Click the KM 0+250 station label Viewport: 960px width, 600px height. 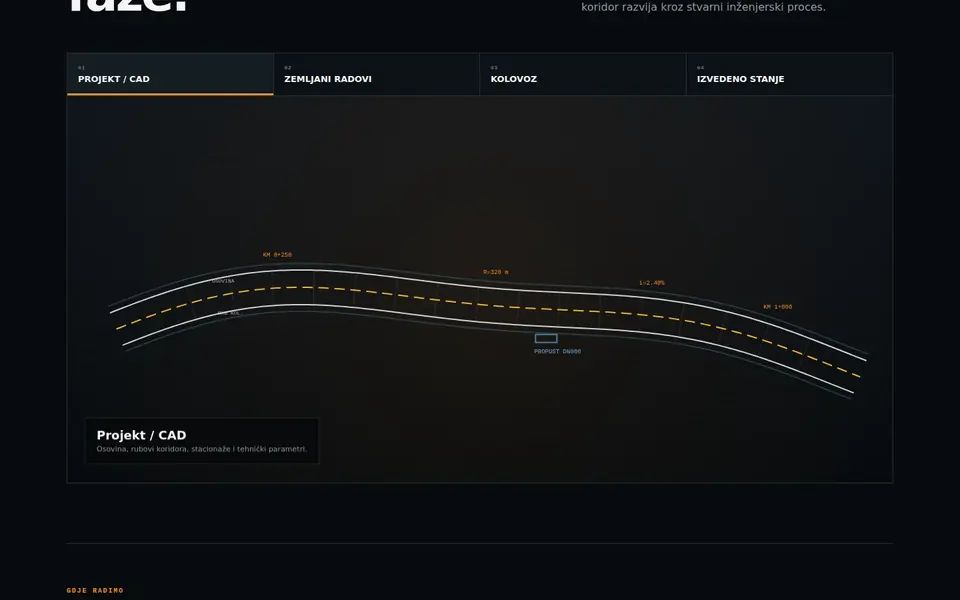pos(277,255)
